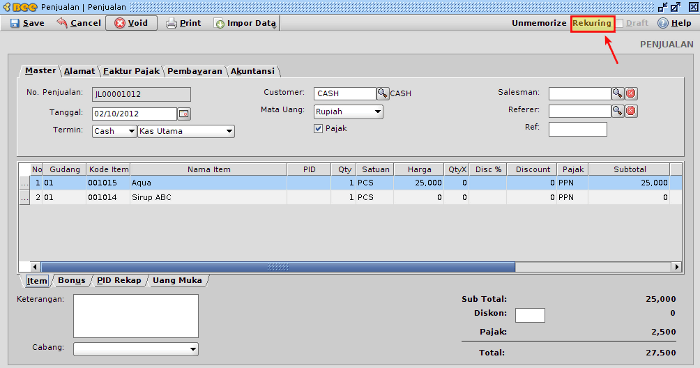The height and width of the screenshot is (368, 700).
Task: Toggle the Draft checkbox
Action: 620,23
